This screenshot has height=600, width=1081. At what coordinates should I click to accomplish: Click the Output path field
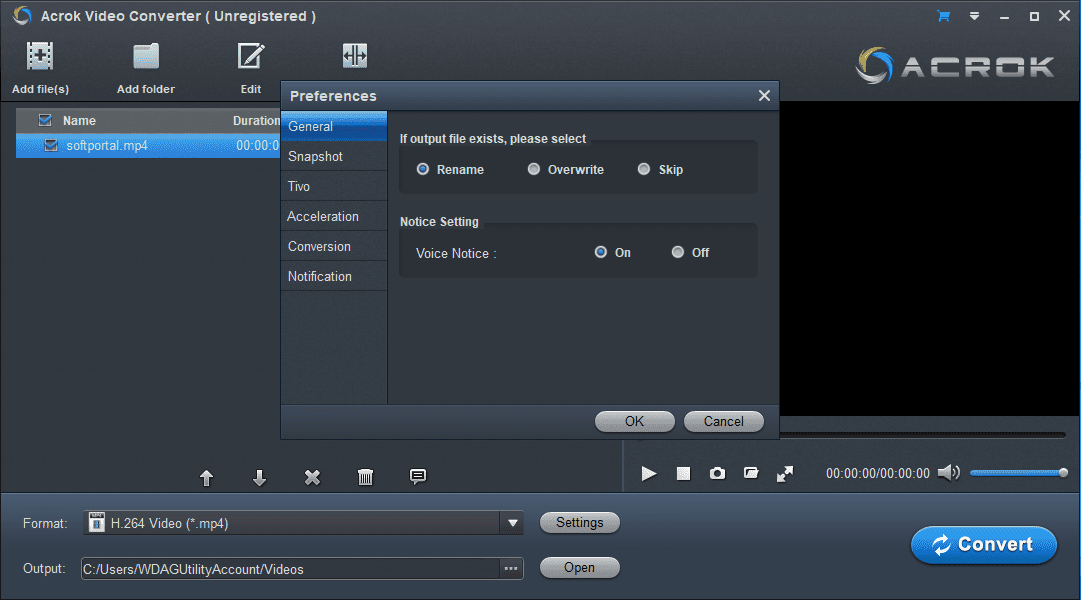[x=290, y=569]
